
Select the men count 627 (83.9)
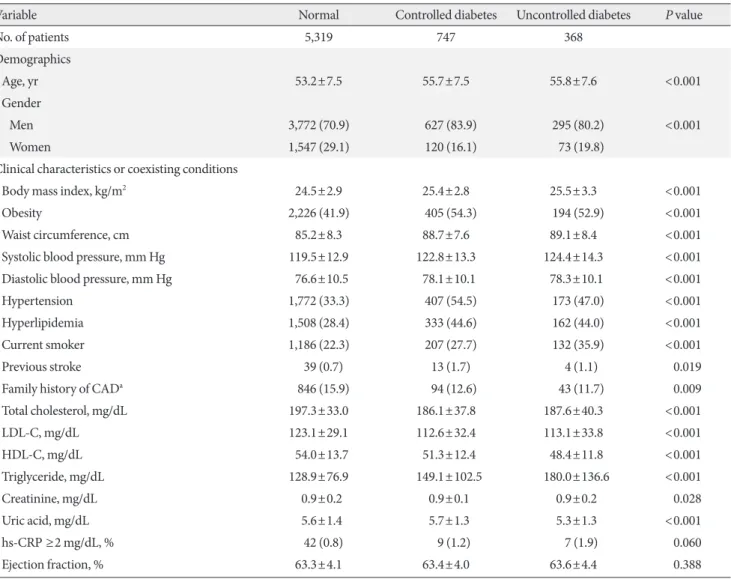450,125
